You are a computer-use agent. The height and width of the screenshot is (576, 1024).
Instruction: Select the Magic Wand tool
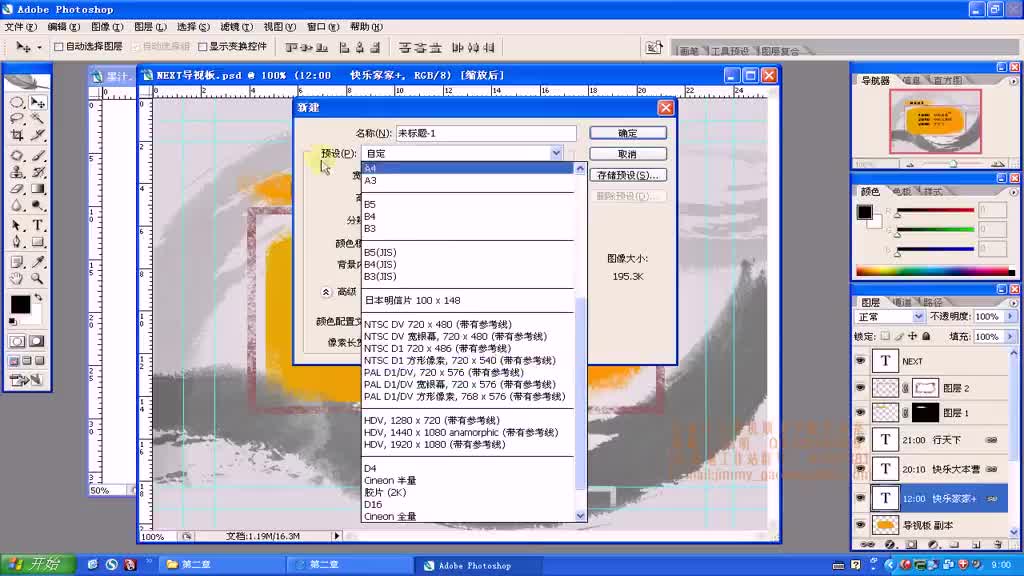tap(38, 119)
